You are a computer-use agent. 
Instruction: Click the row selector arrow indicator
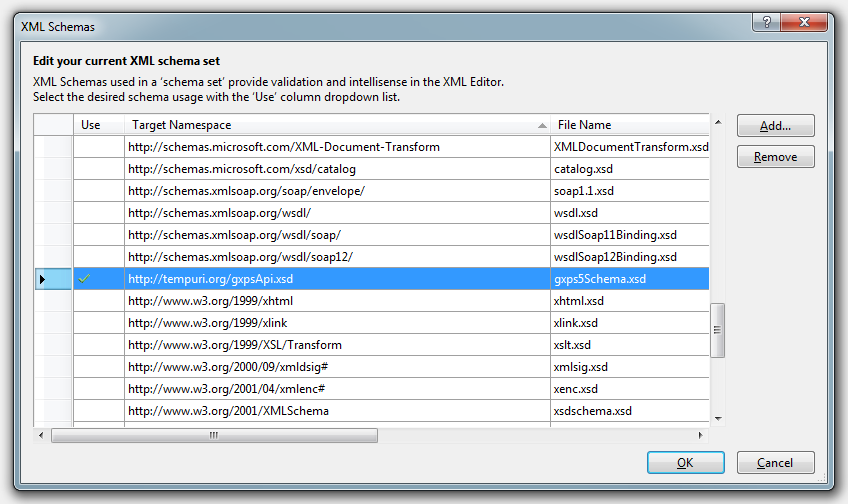pos(42,279)
